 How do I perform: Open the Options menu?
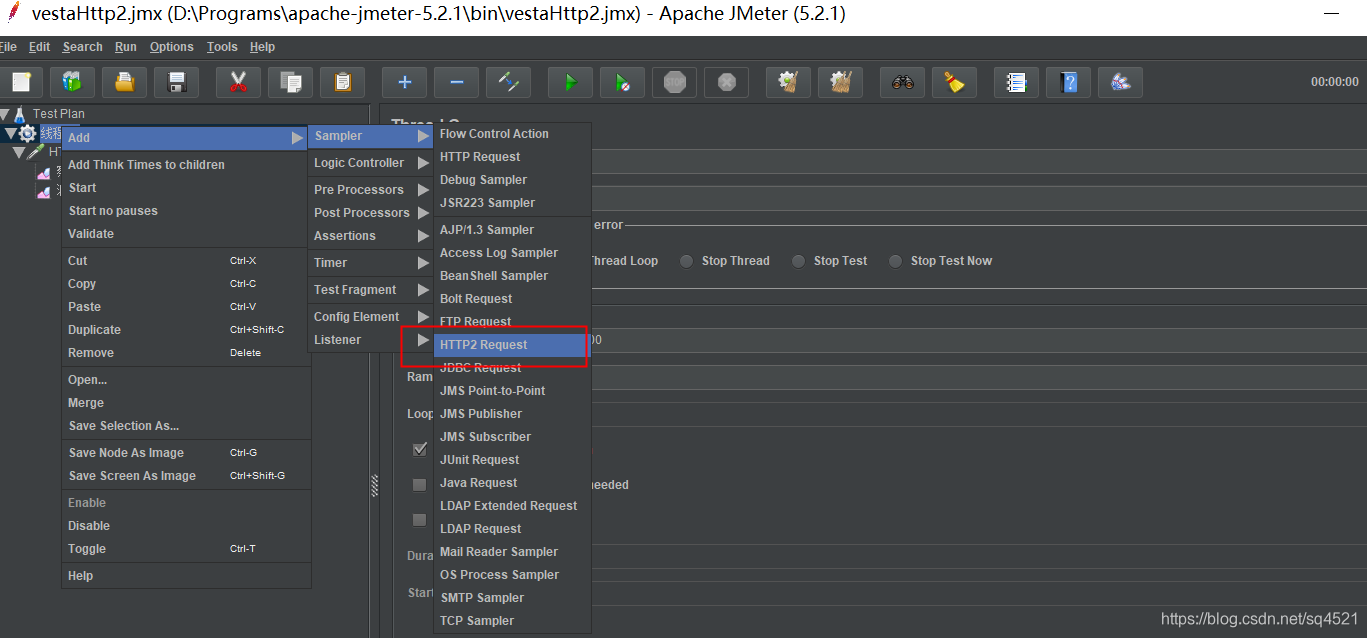pos(172,47)
